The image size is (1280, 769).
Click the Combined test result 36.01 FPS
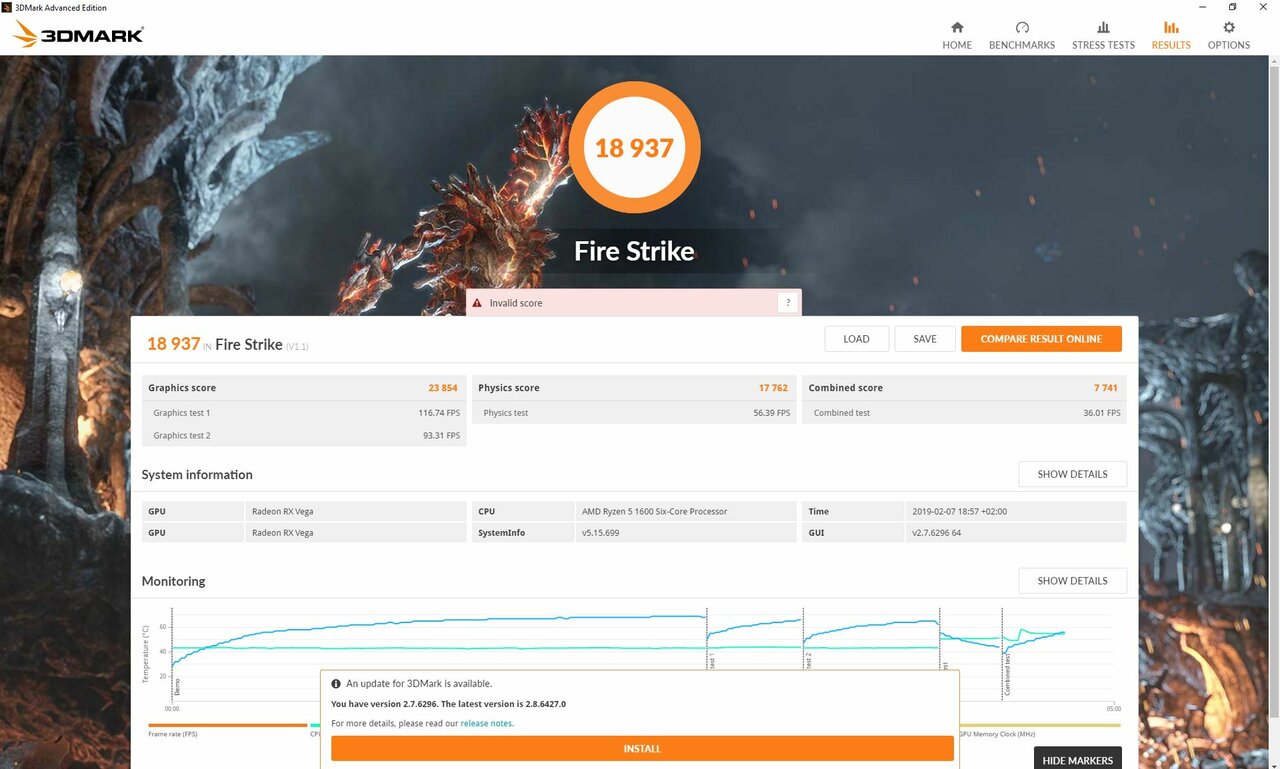tap(1102, 413)
